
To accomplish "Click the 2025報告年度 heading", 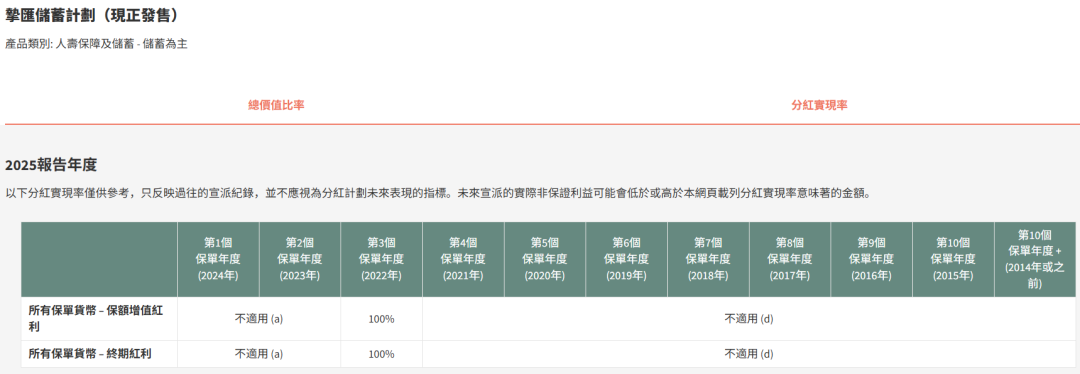I will tap(51, 165).
